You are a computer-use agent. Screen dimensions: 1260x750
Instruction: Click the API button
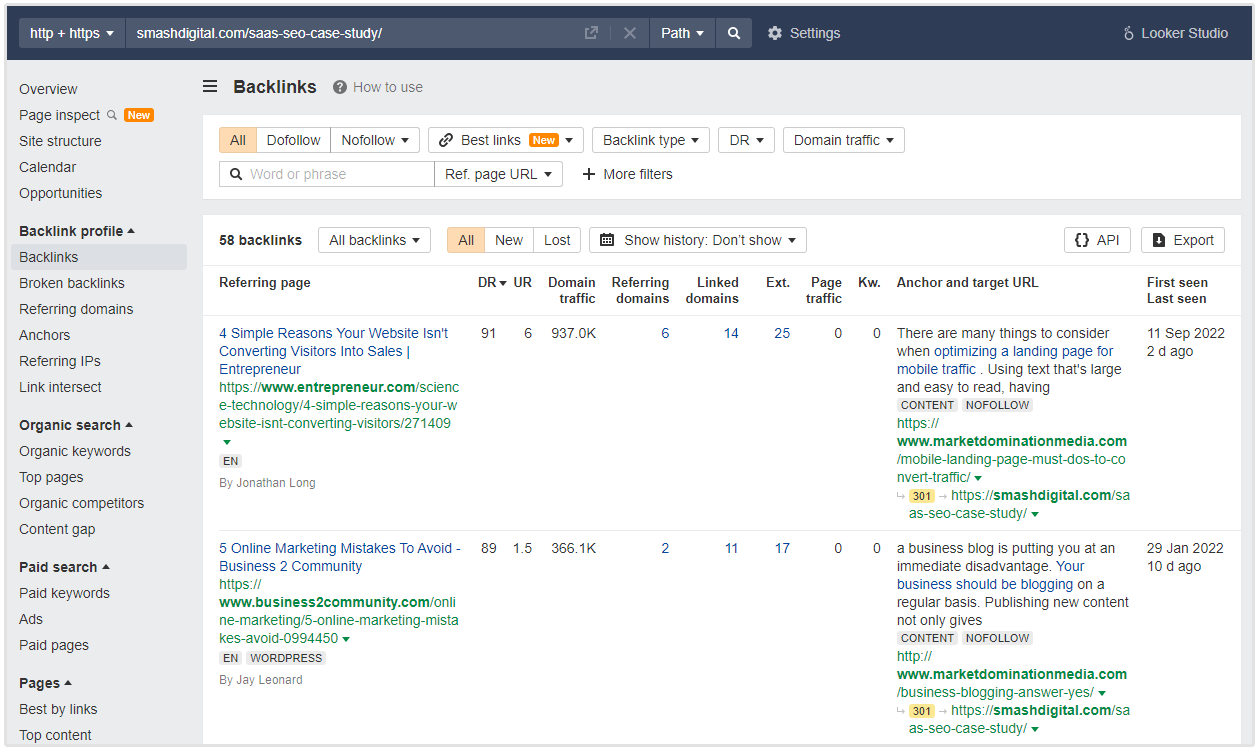[1097, 240]
